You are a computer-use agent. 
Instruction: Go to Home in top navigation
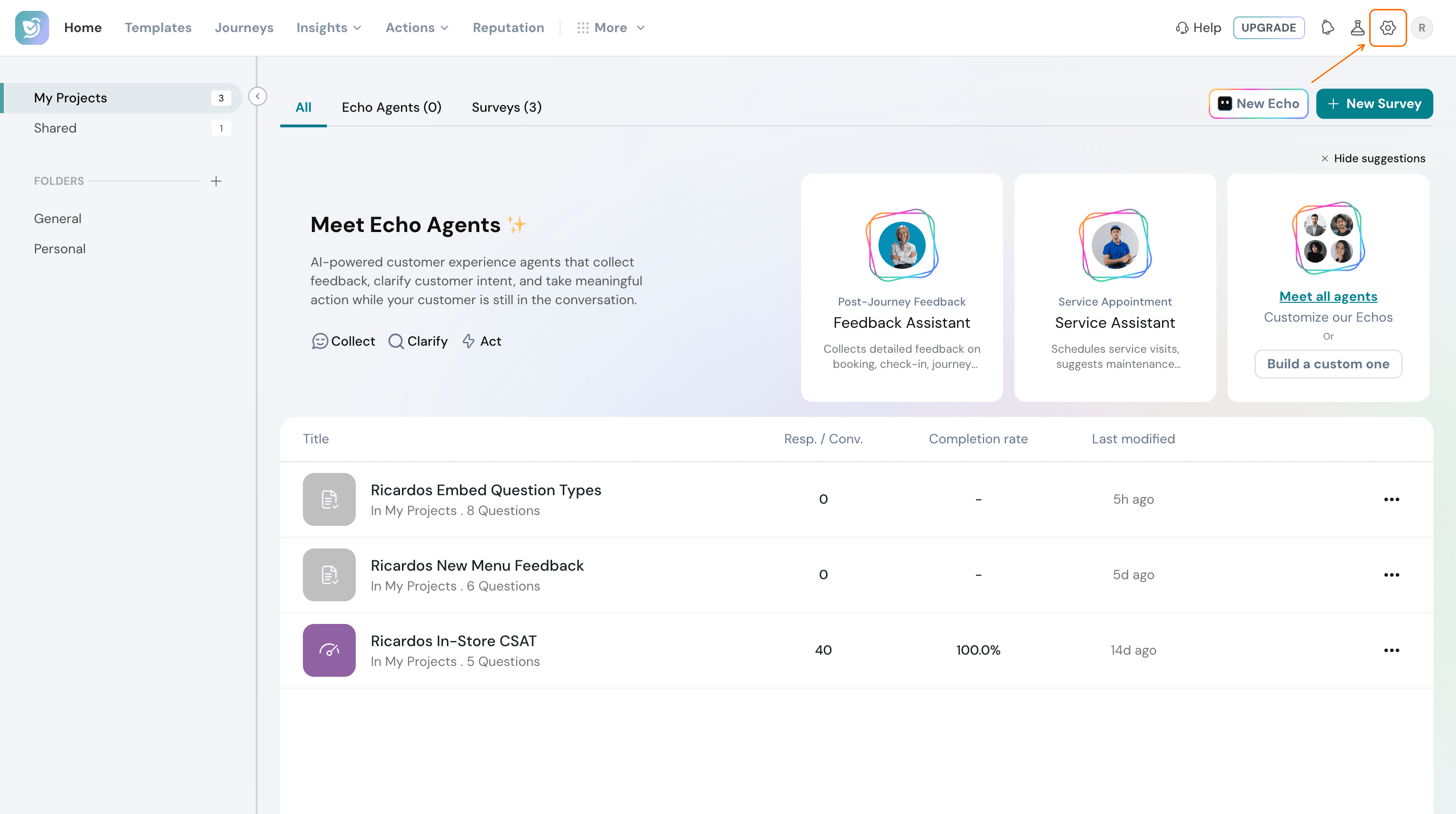83,28
